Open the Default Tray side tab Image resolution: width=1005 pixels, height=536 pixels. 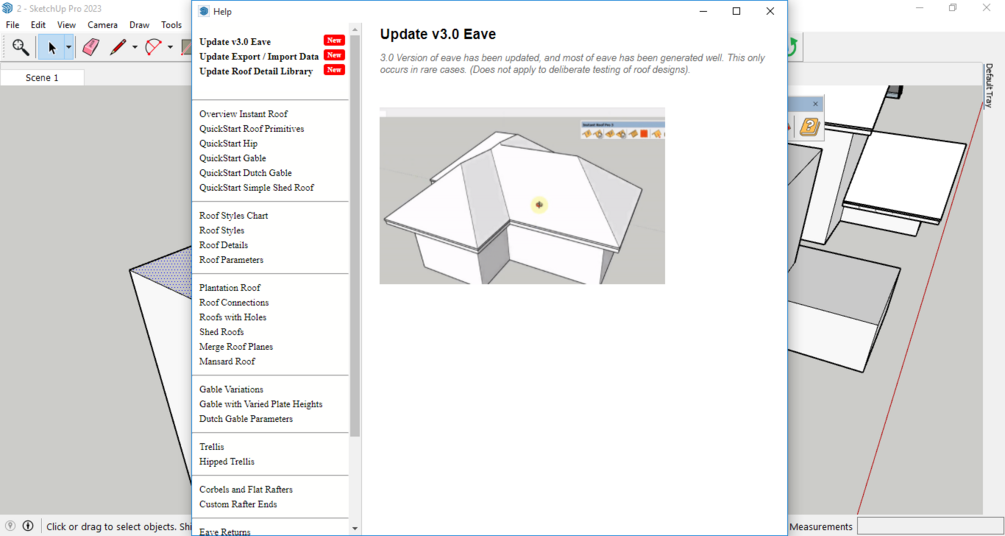(x=988, y=85)
